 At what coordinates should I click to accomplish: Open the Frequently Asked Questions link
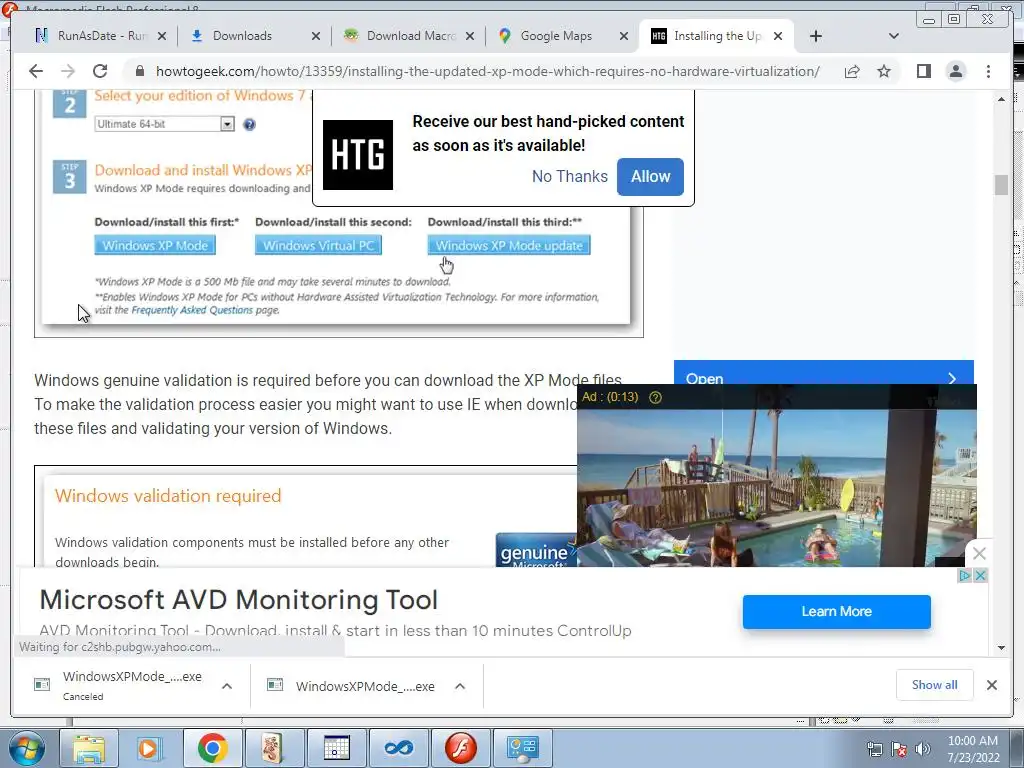pos(192,310)
